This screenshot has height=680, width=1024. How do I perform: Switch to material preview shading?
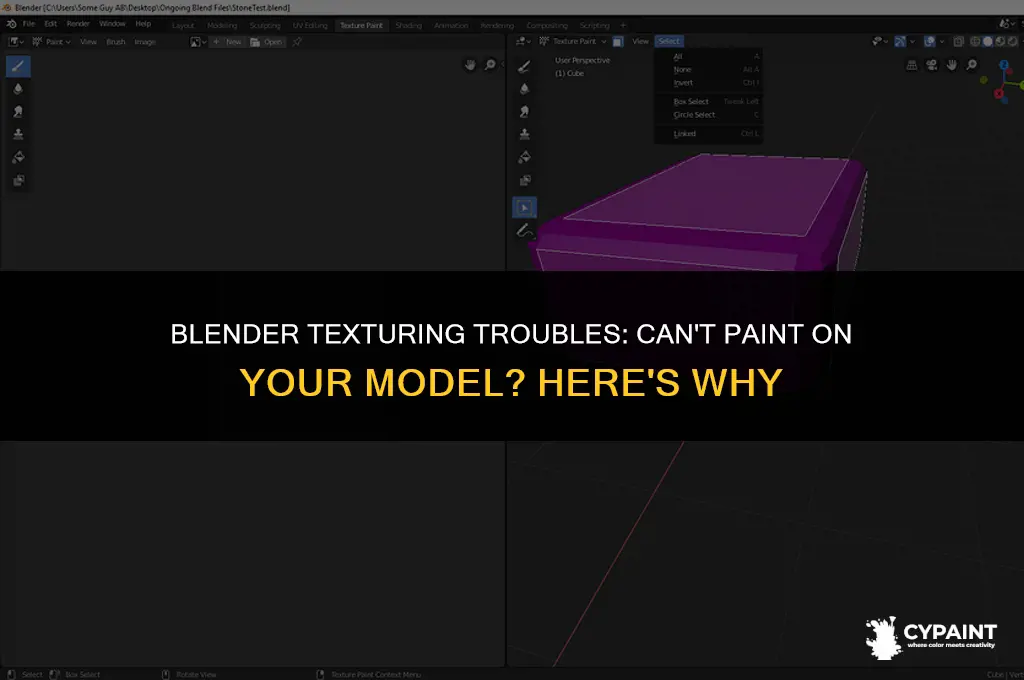[1000, 41]
